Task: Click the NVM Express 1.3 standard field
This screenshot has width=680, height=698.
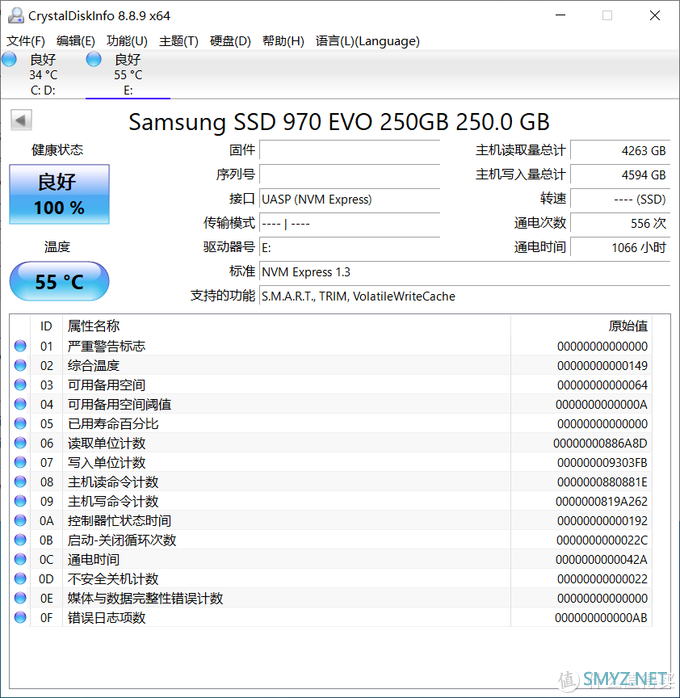Action: tap(465, 271)
